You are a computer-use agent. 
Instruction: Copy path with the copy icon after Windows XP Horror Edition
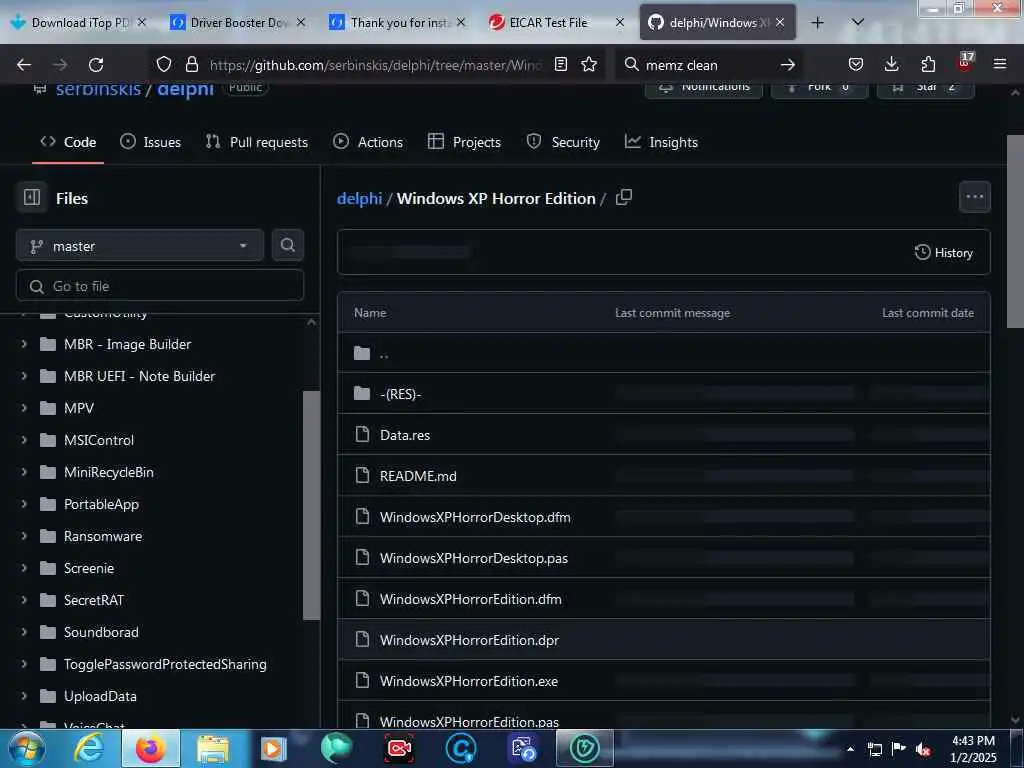point(624,197)
